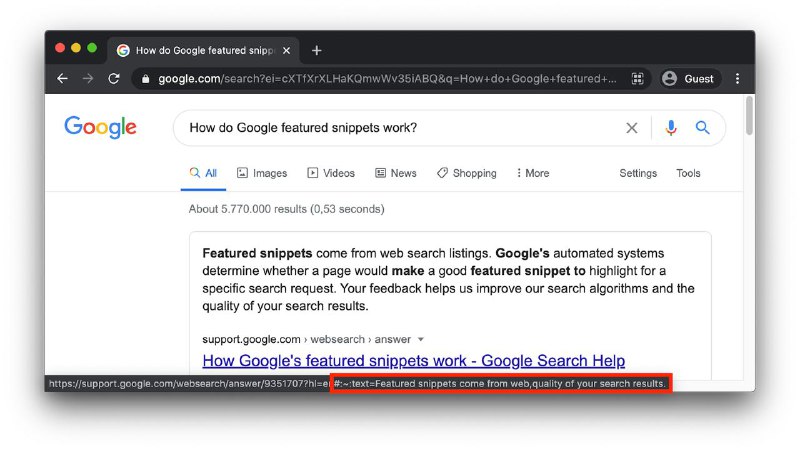
Task: Switch to the Videos tab
Action: coord(331,173)
